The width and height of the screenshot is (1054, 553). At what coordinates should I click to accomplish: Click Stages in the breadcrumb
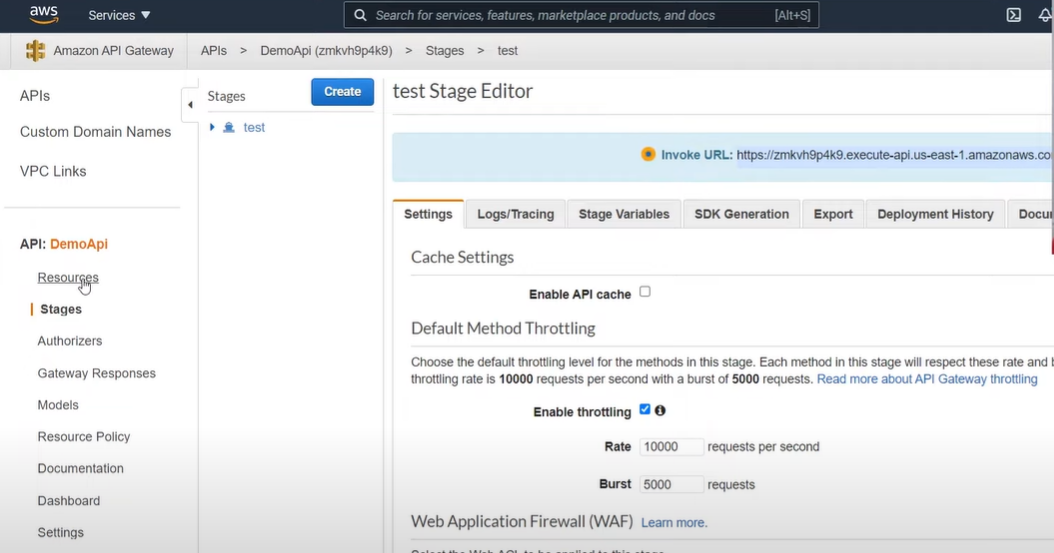click(x=444, y=50)
